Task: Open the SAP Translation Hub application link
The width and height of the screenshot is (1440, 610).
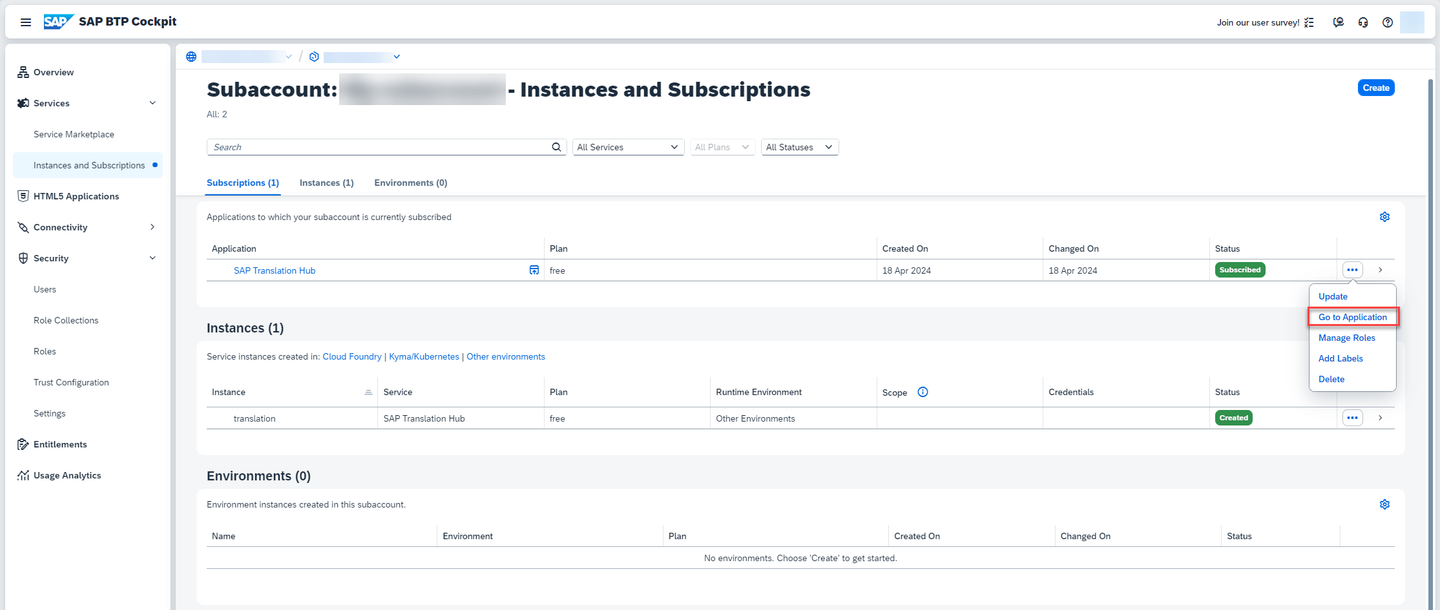Action: click(x=274, y=270)
